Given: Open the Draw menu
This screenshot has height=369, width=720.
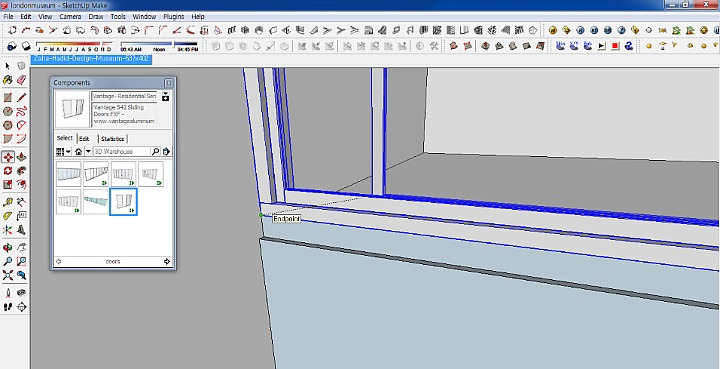Looking at the screenshot, I should tap(96, 17).
